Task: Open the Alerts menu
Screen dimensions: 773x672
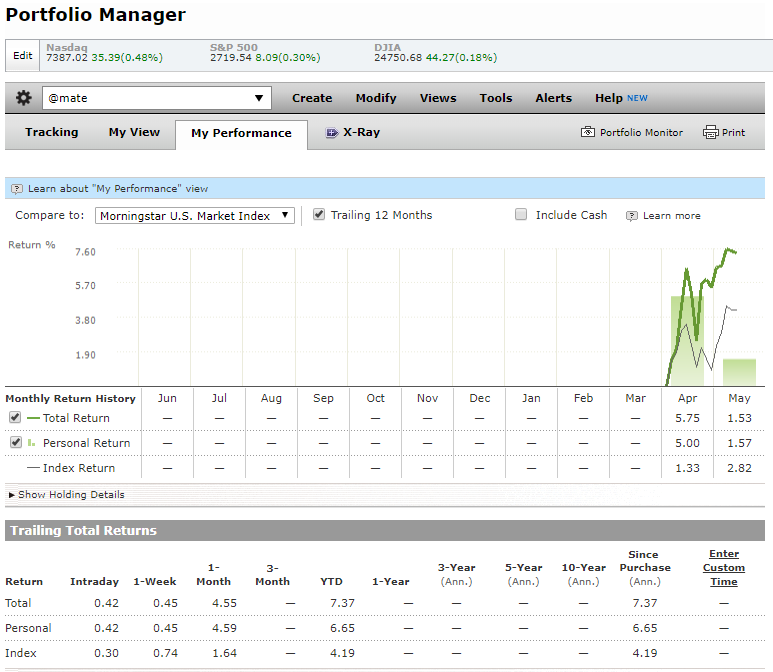Action: (x=554, y=98)
